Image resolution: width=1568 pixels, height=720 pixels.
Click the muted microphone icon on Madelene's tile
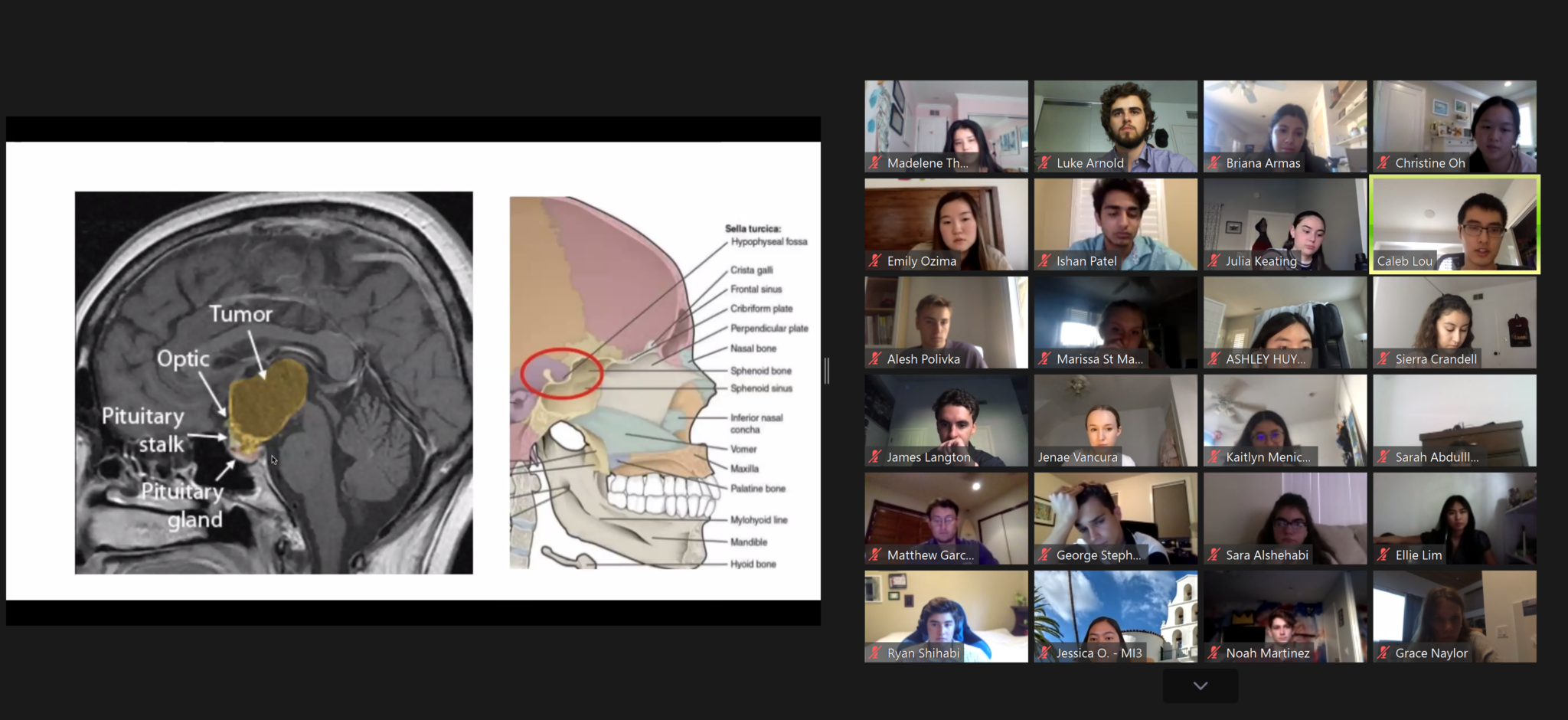[x=875, y=162]
